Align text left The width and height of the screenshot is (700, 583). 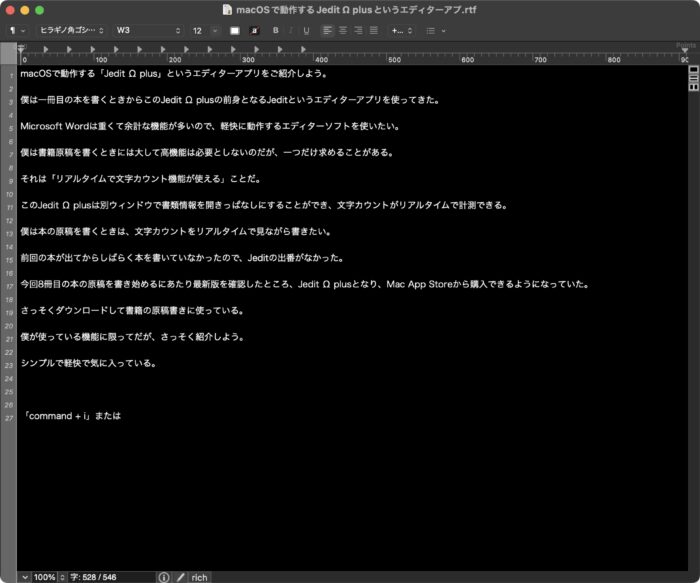tap(328, 30)
